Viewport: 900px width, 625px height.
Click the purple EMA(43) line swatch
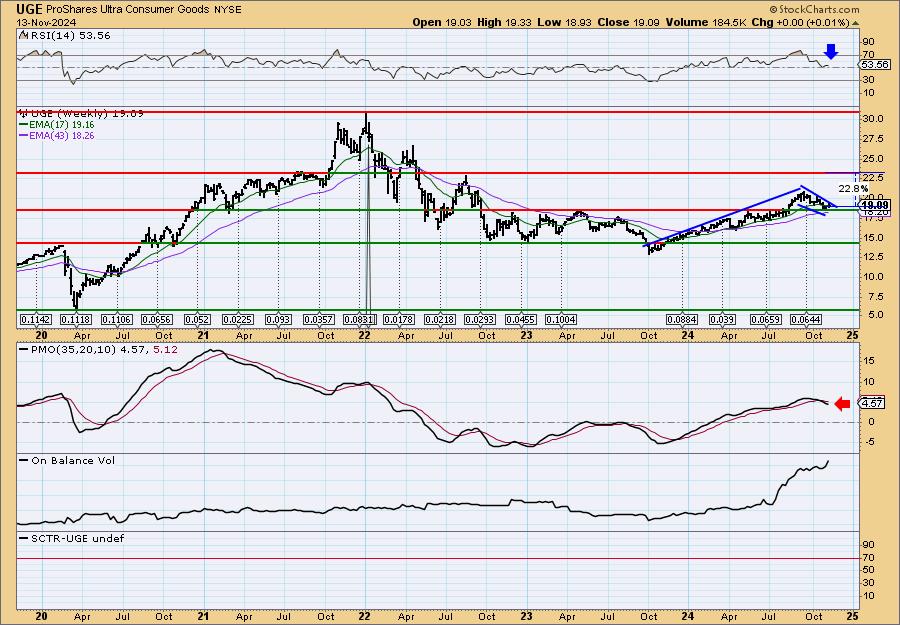[x=25, y=135]
